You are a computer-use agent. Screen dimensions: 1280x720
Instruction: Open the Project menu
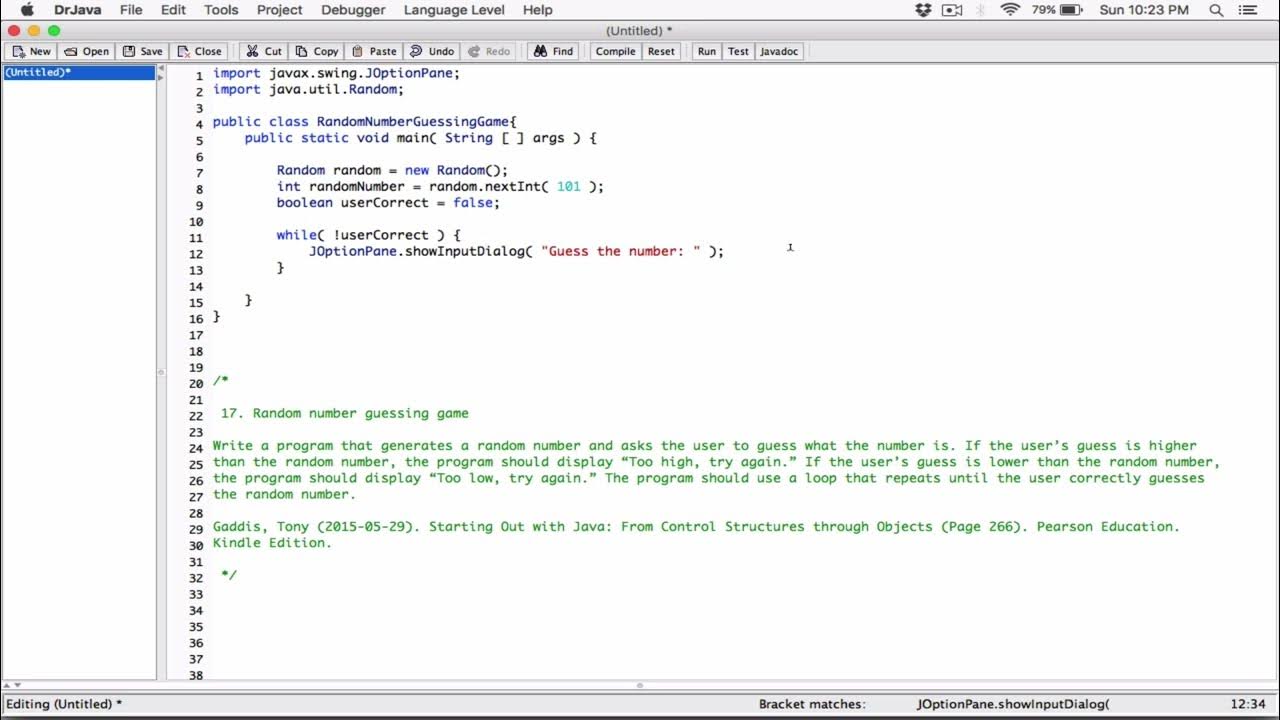click(x=280, y=10)
